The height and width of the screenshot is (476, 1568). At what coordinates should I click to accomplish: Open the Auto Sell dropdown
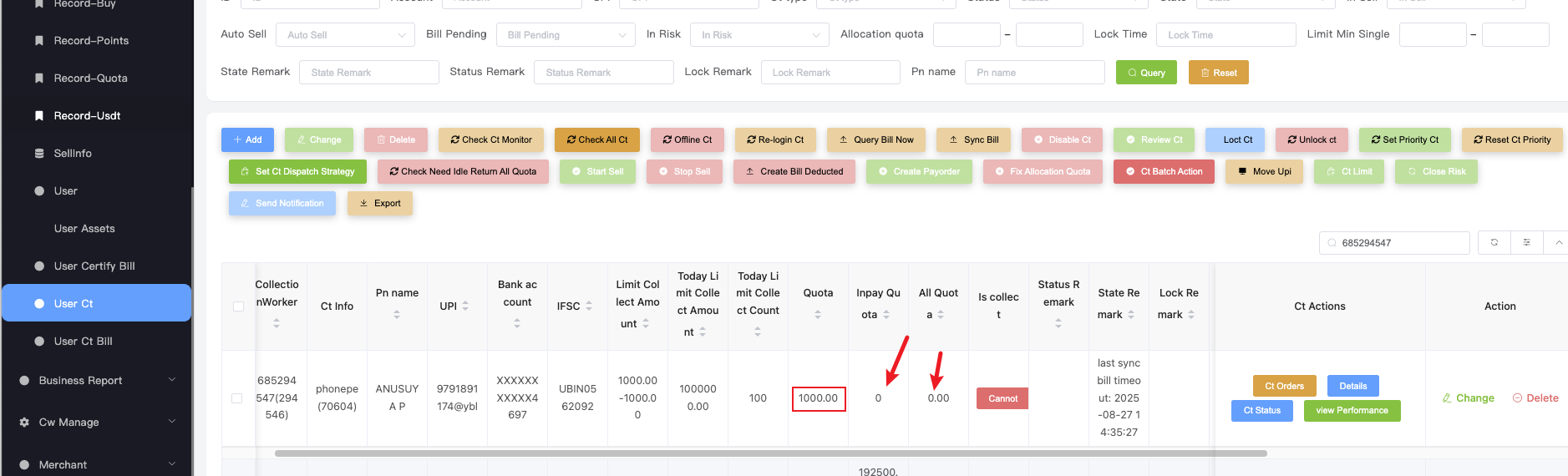point(345,35)
